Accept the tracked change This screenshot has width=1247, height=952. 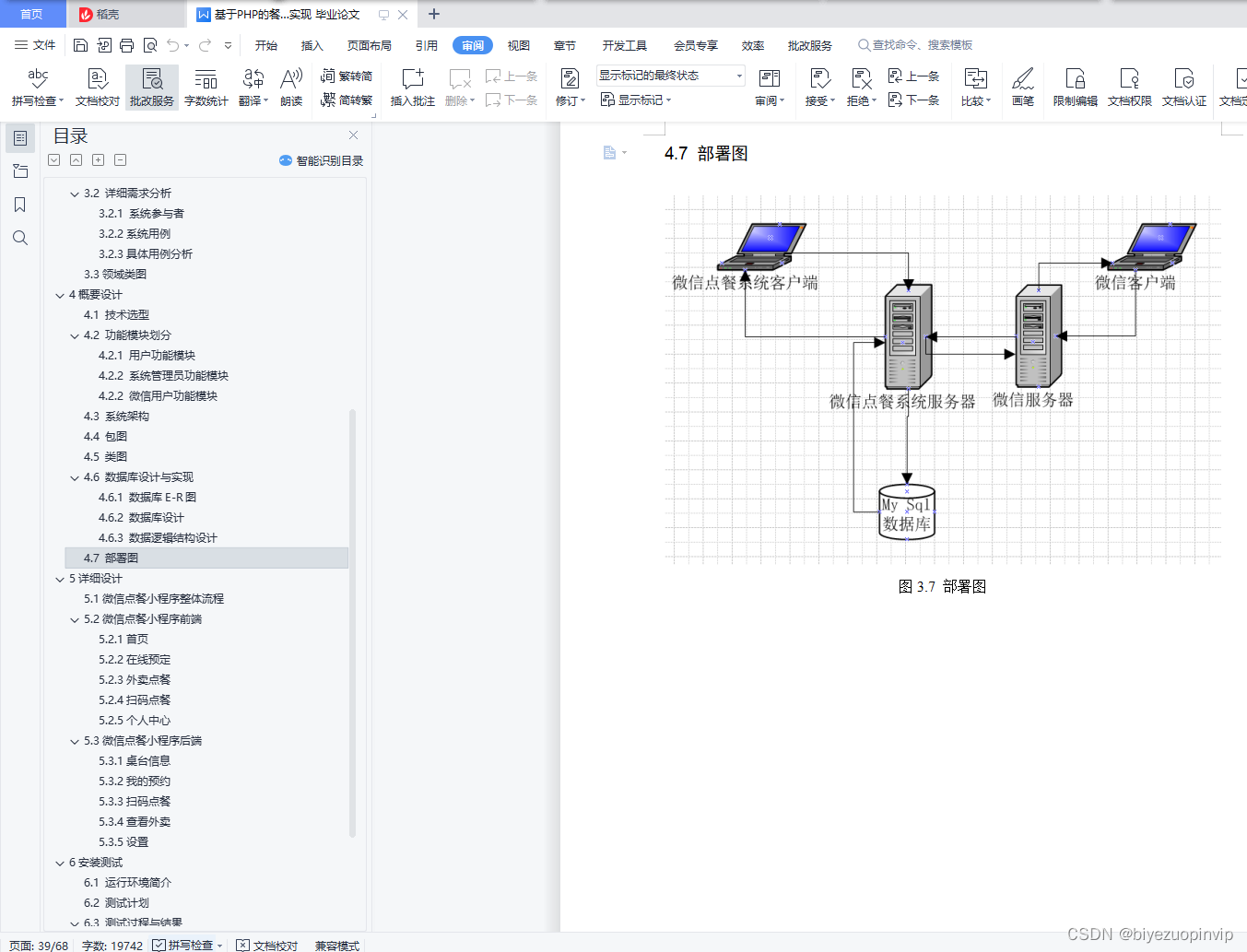coord(819,88)
